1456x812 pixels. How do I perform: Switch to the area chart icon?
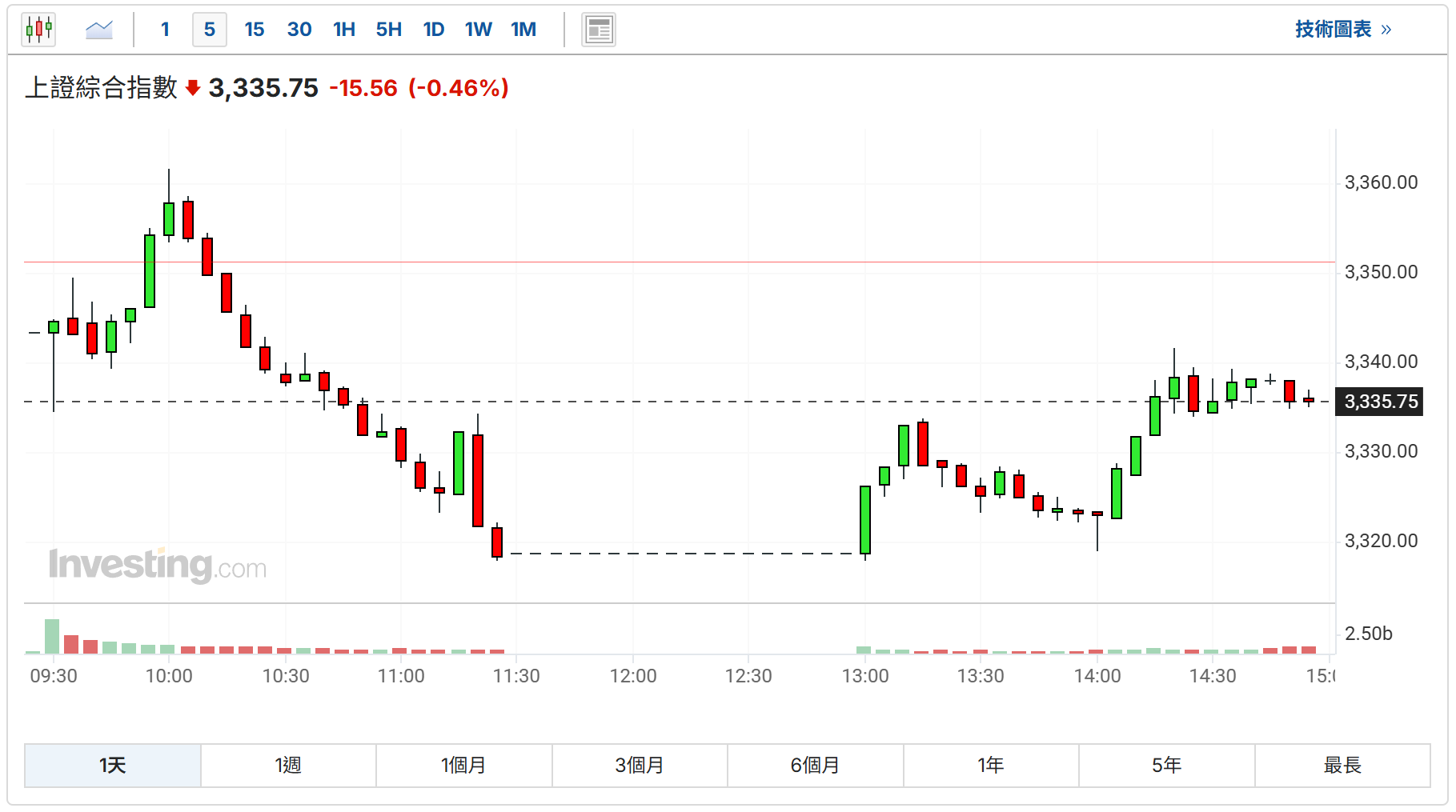pyautogui.click(x=99, y=30)
